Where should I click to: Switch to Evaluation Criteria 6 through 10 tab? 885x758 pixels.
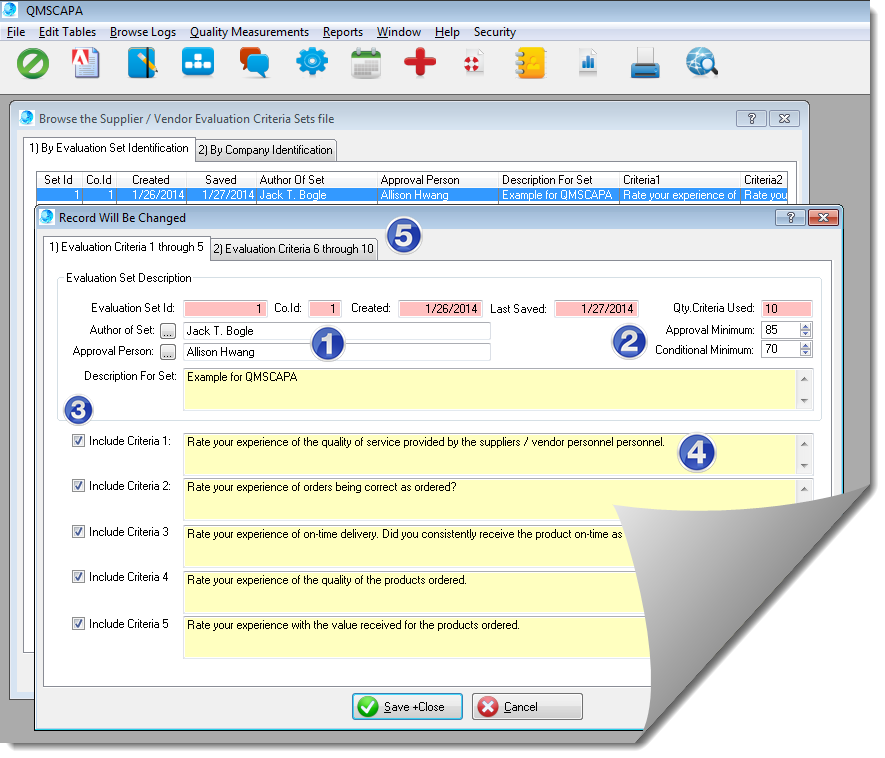pos(293,249)
